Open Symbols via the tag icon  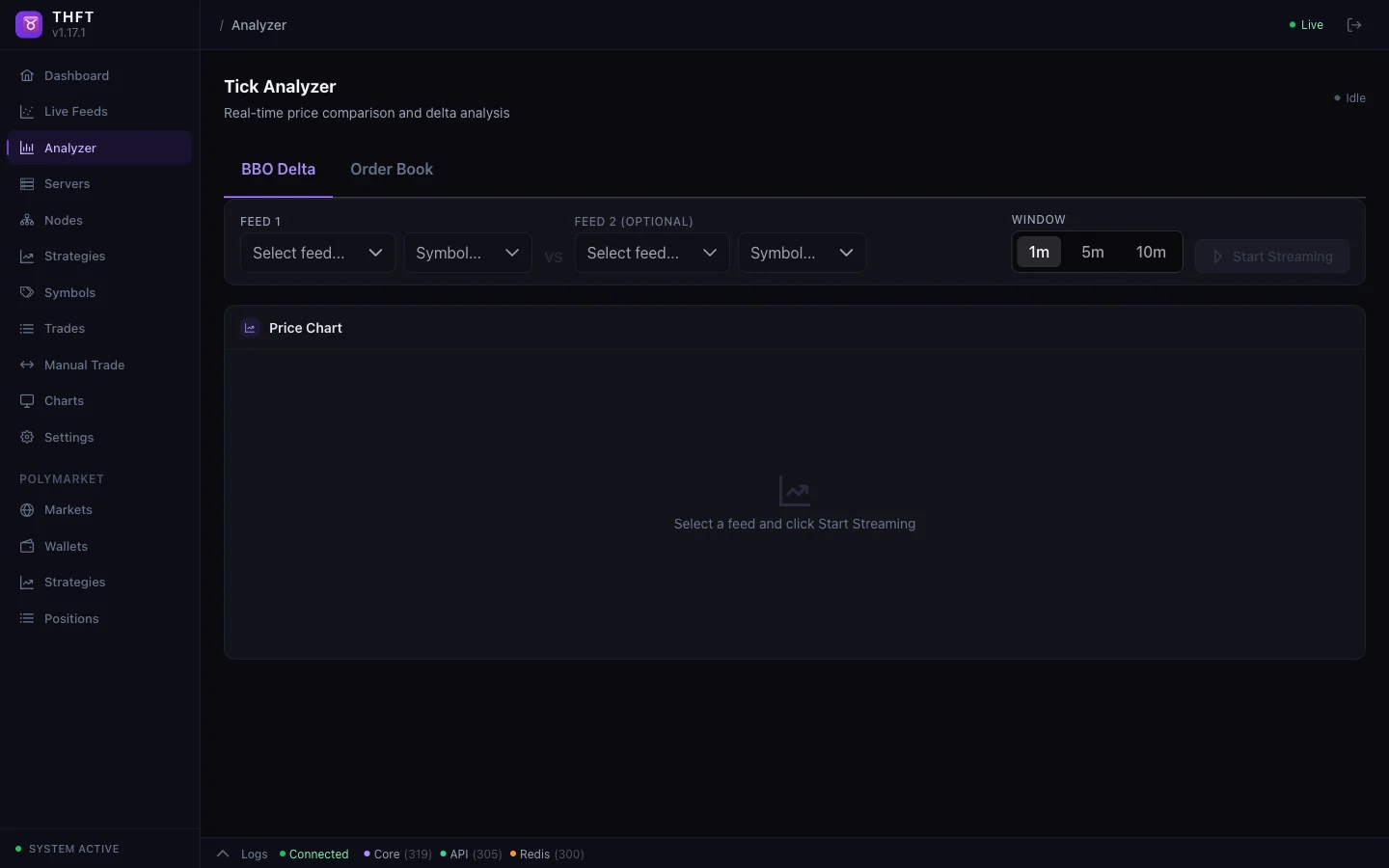point(27,293)
